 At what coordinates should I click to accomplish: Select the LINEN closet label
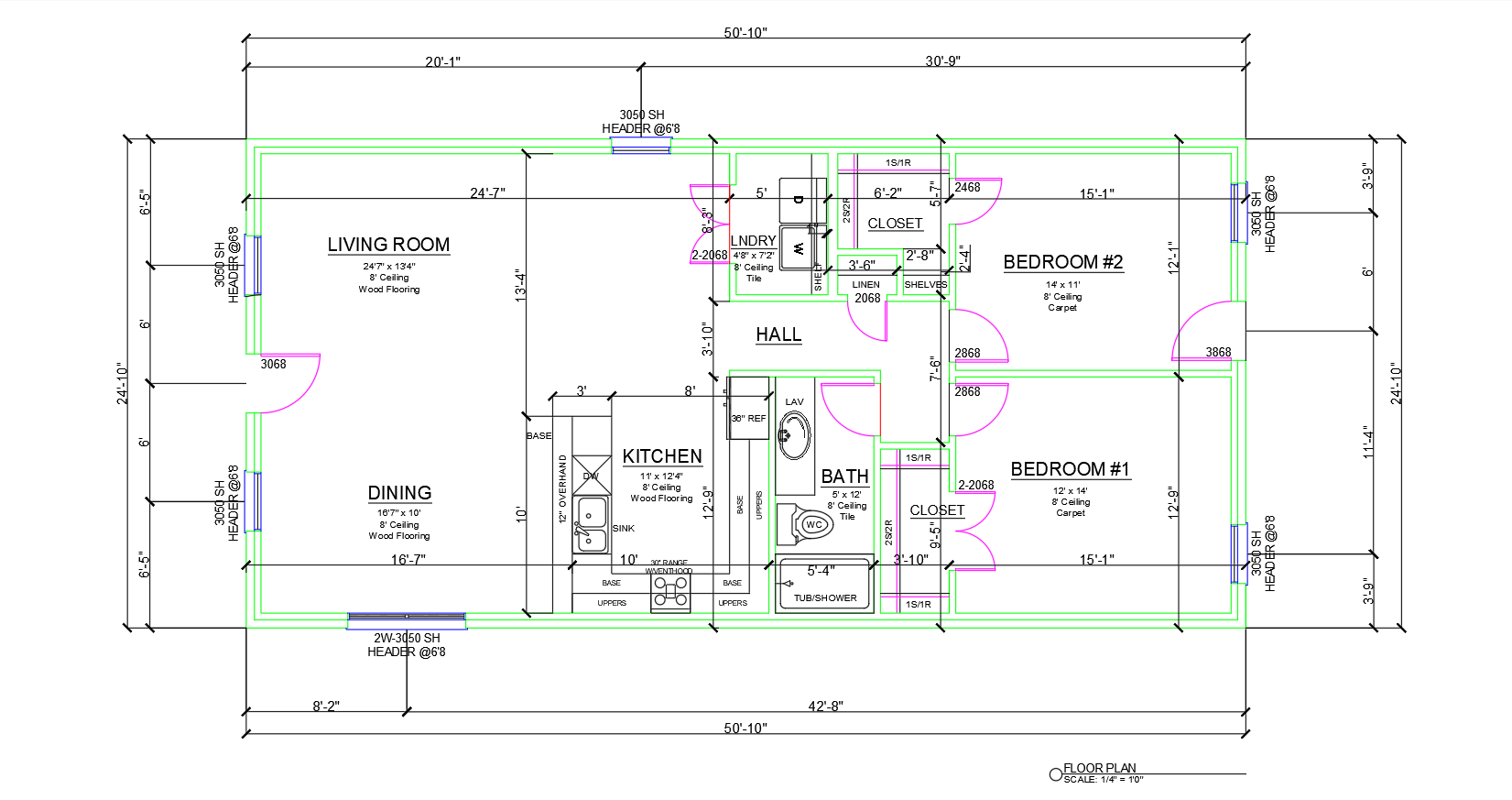tap(866, 284)
